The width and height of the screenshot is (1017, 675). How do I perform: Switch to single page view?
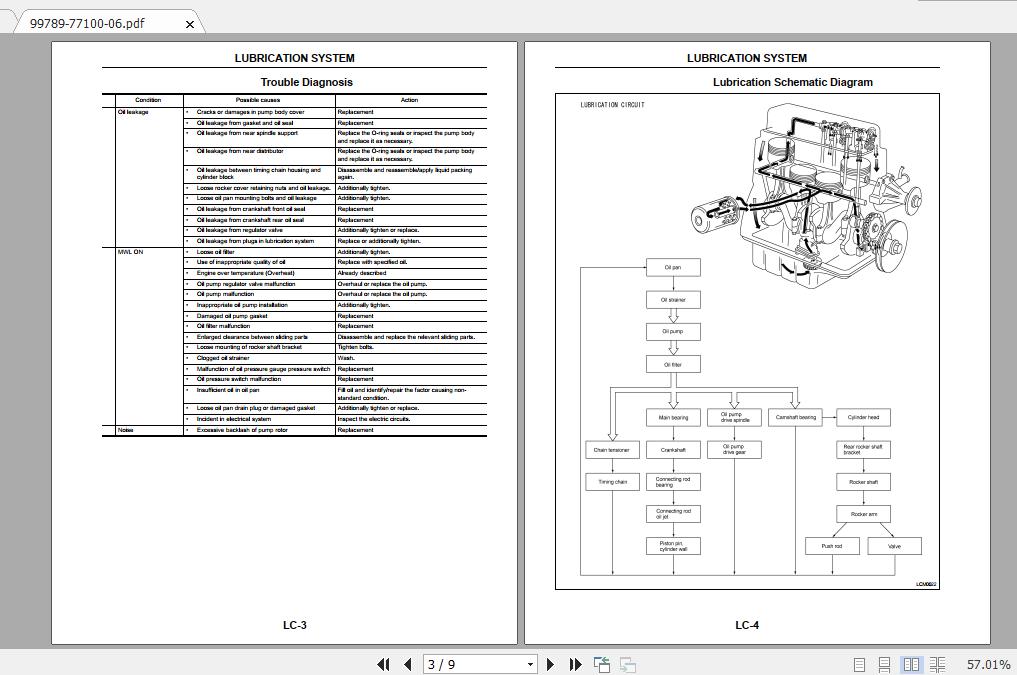pyautogui.click(x=859, y=665)
